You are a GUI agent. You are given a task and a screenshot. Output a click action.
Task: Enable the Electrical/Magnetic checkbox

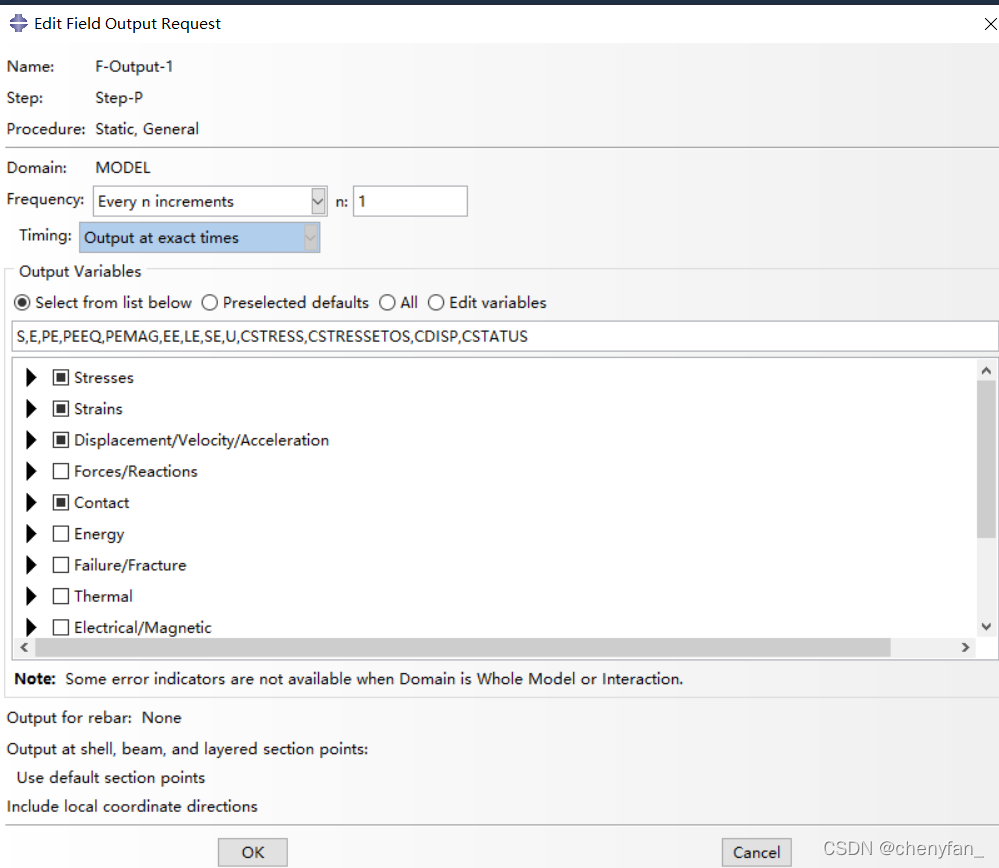tap(61, 628)
